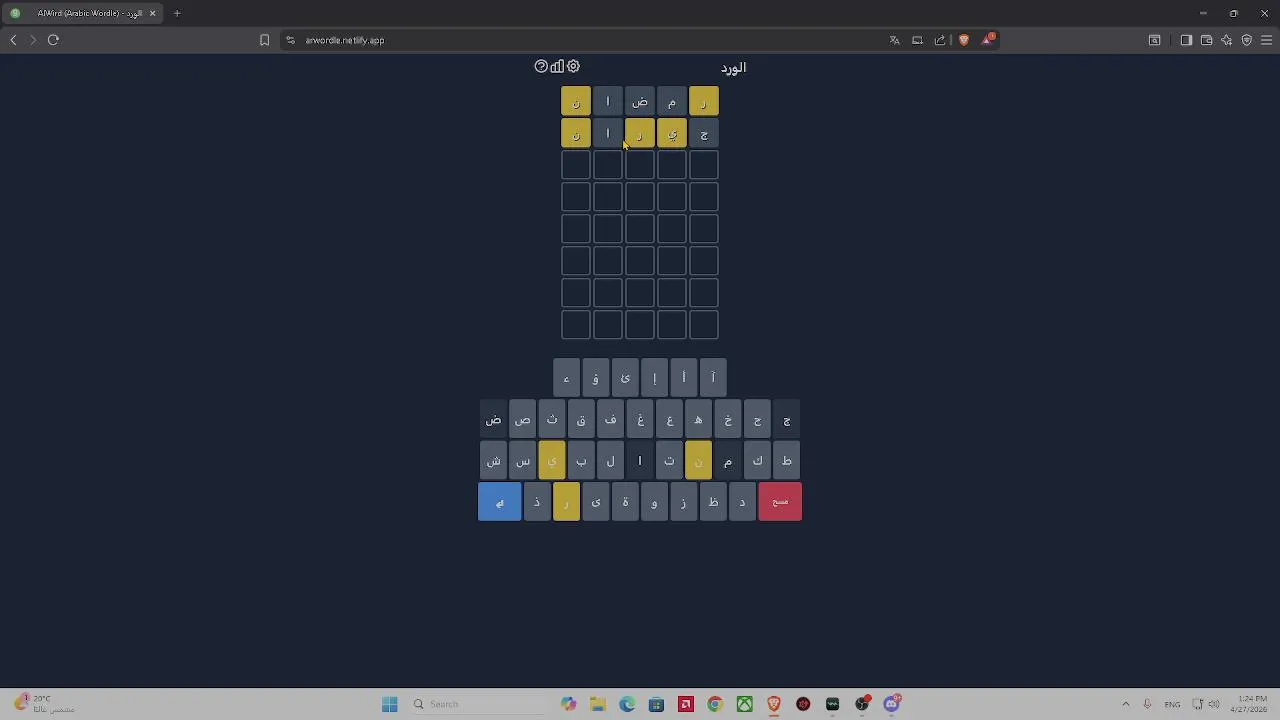
Task: Open the game settings gear icon
Action: 573,66
